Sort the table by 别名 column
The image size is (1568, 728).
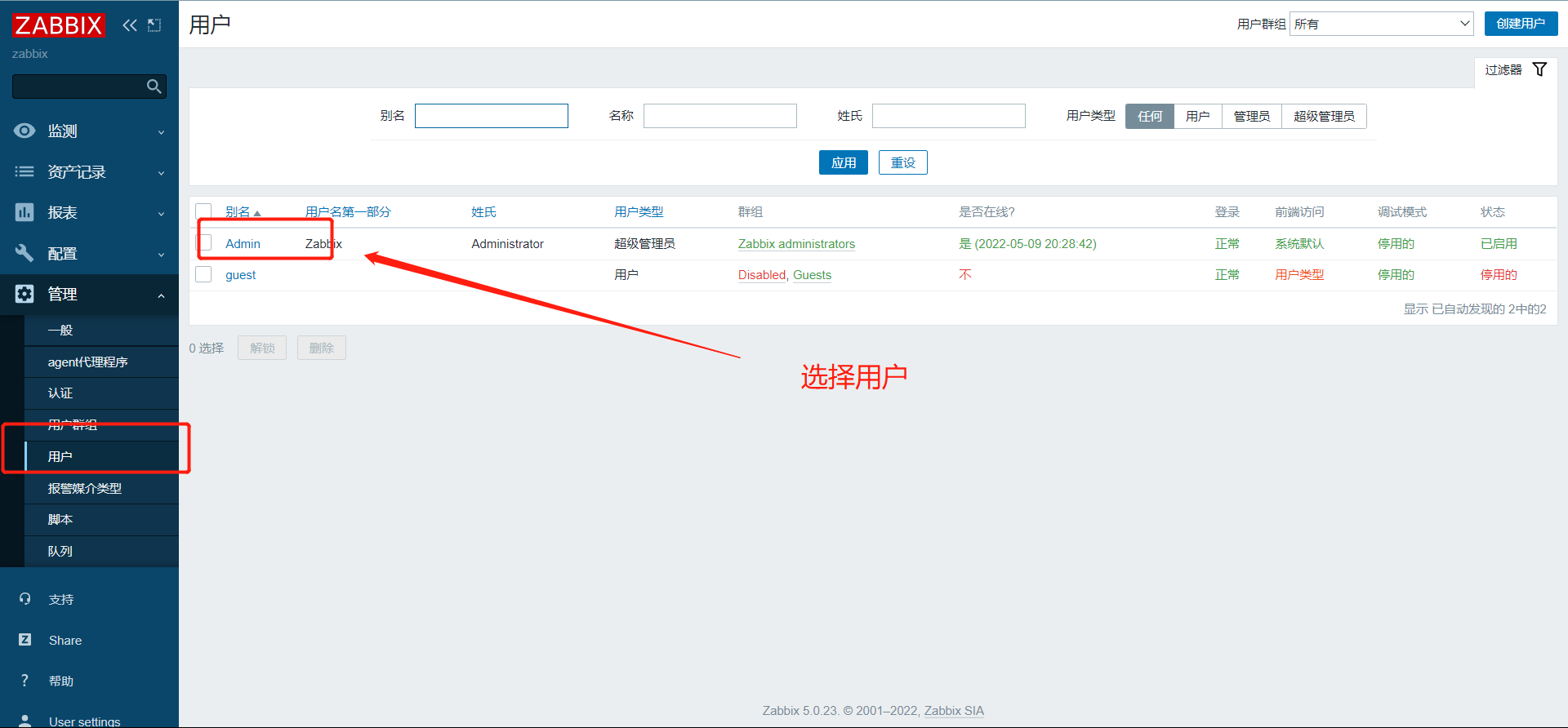(243, 211)
